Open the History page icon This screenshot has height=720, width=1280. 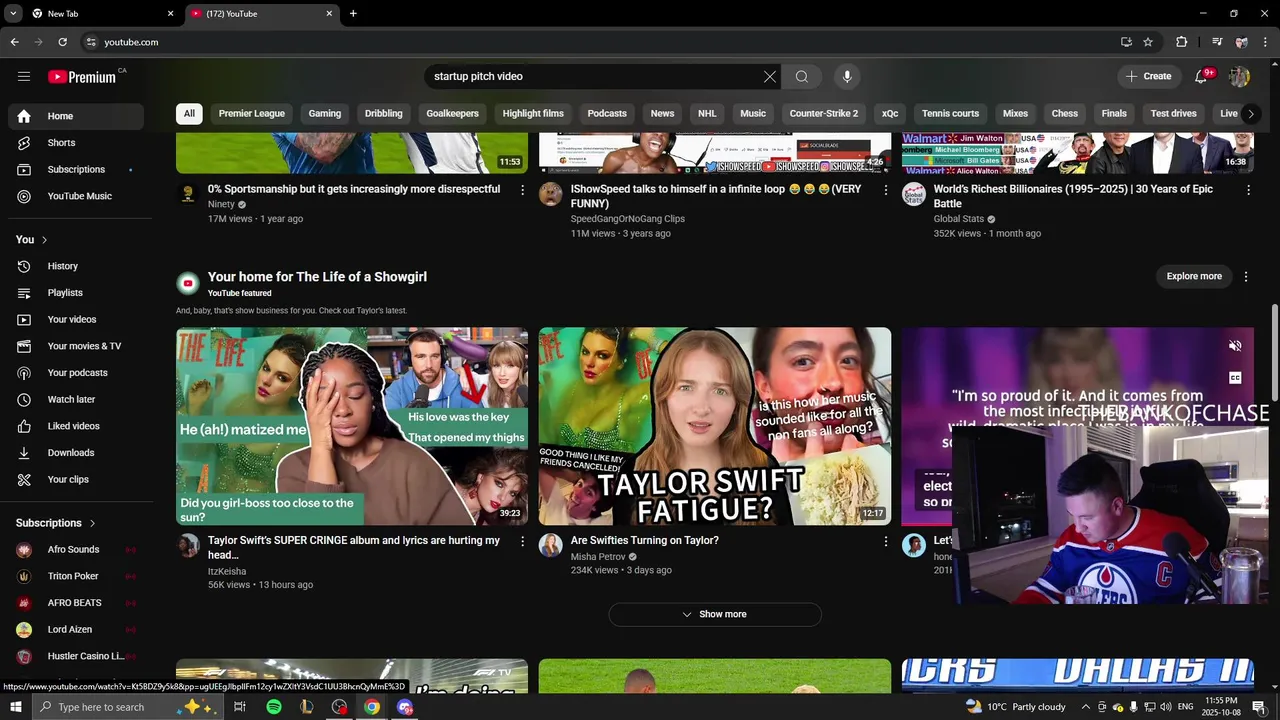[x=24, y=266]
